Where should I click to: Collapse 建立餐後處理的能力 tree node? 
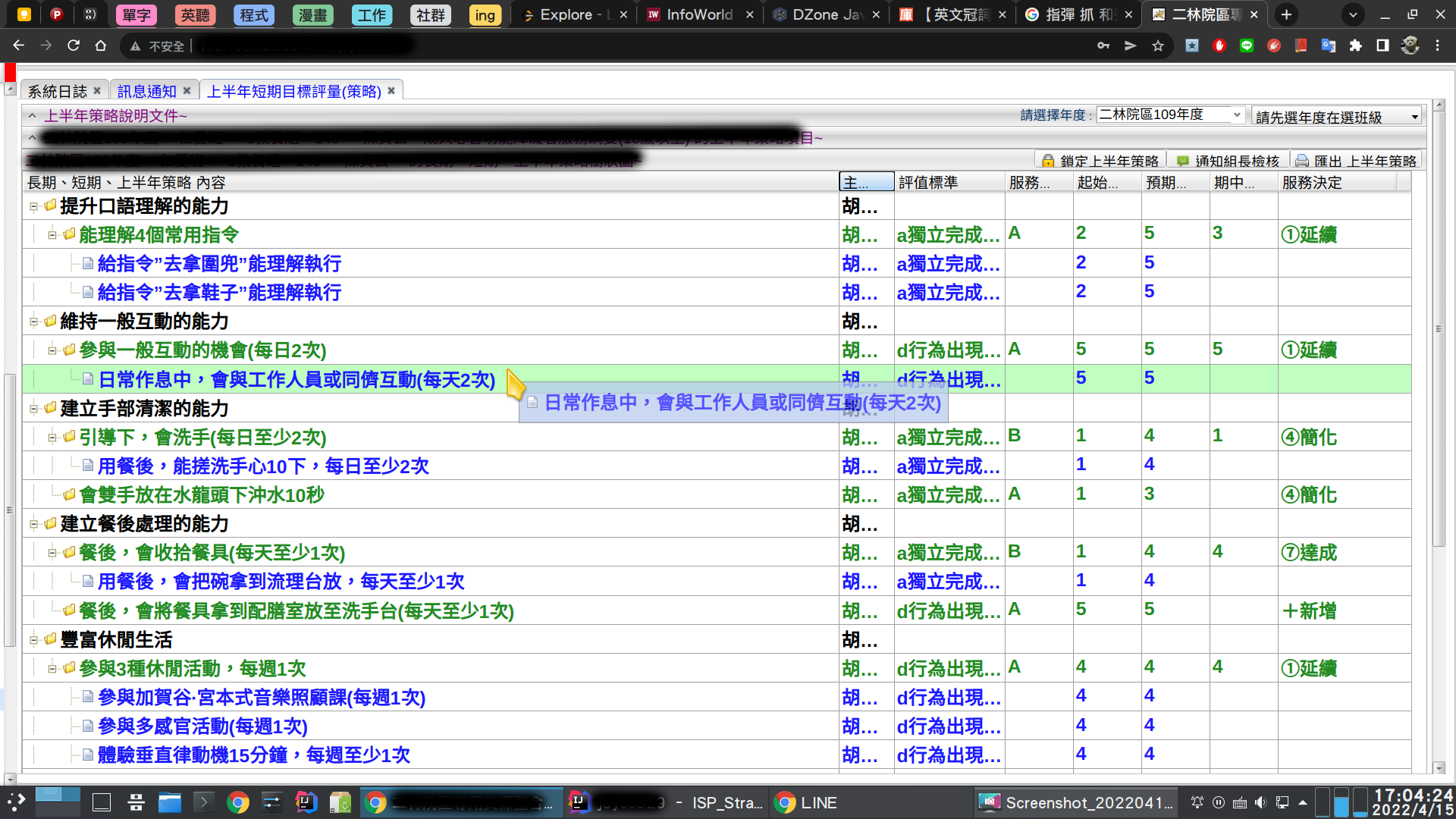click(33, 524)
